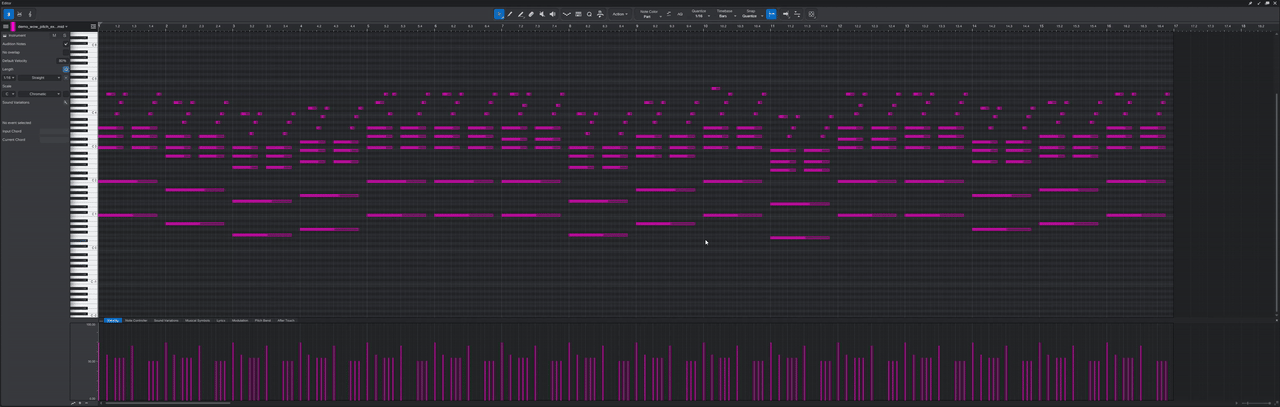Open the Quantize 1/16 dropdown
The image size is (1280, 407).
point(699,16)
